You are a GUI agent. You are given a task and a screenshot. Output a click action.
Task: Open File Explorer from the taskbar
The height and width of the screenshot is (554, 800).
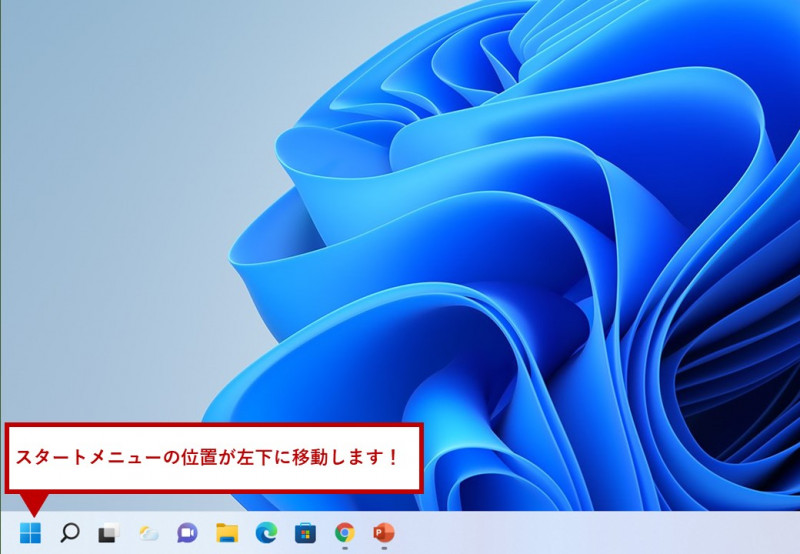pyautogui.click(x=227, y=533)
